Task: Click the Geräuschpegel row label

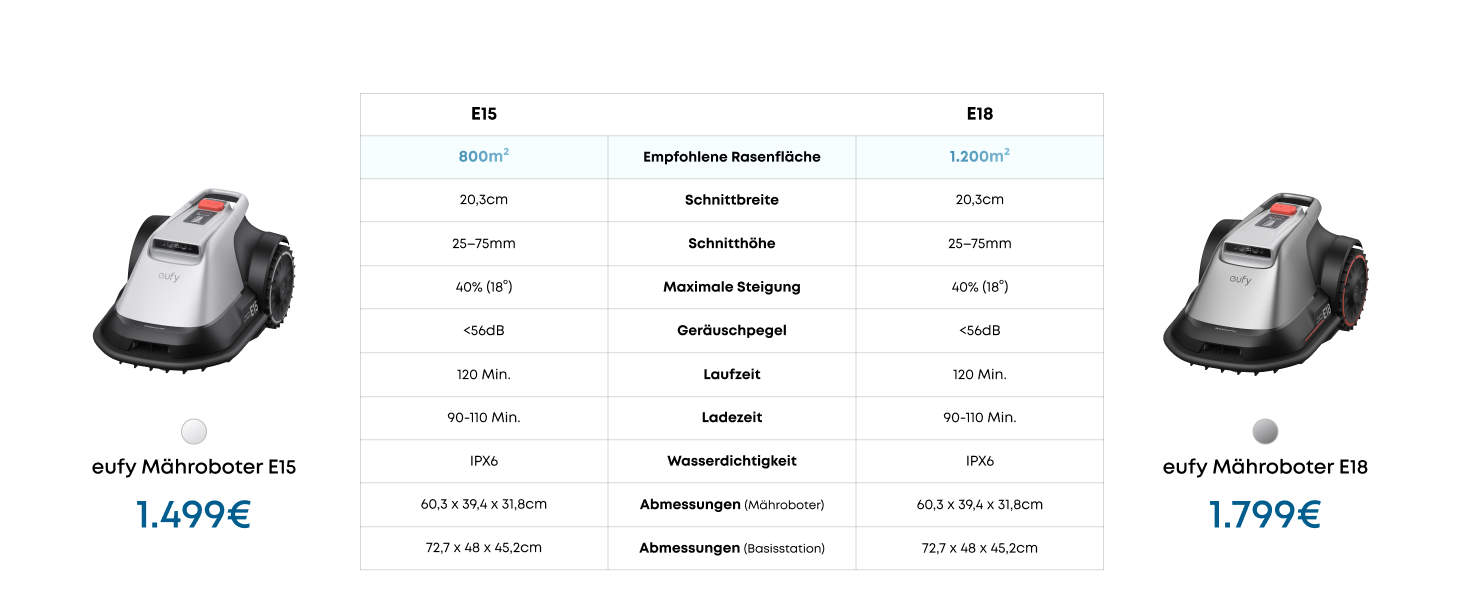Action: pos(732,330)
